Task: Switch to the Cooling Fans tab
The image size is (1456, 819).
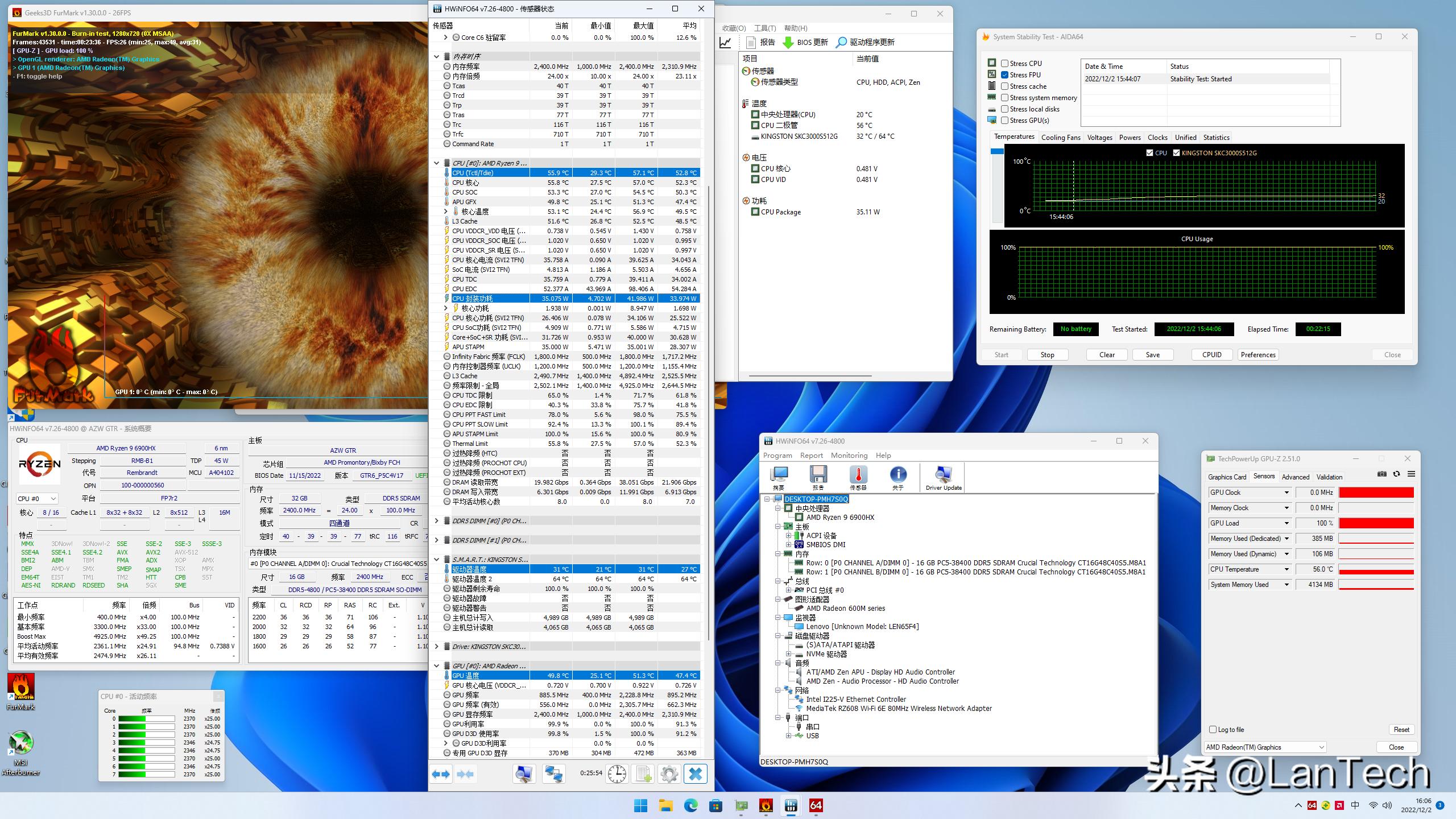Action: [x=1060, y=138]
